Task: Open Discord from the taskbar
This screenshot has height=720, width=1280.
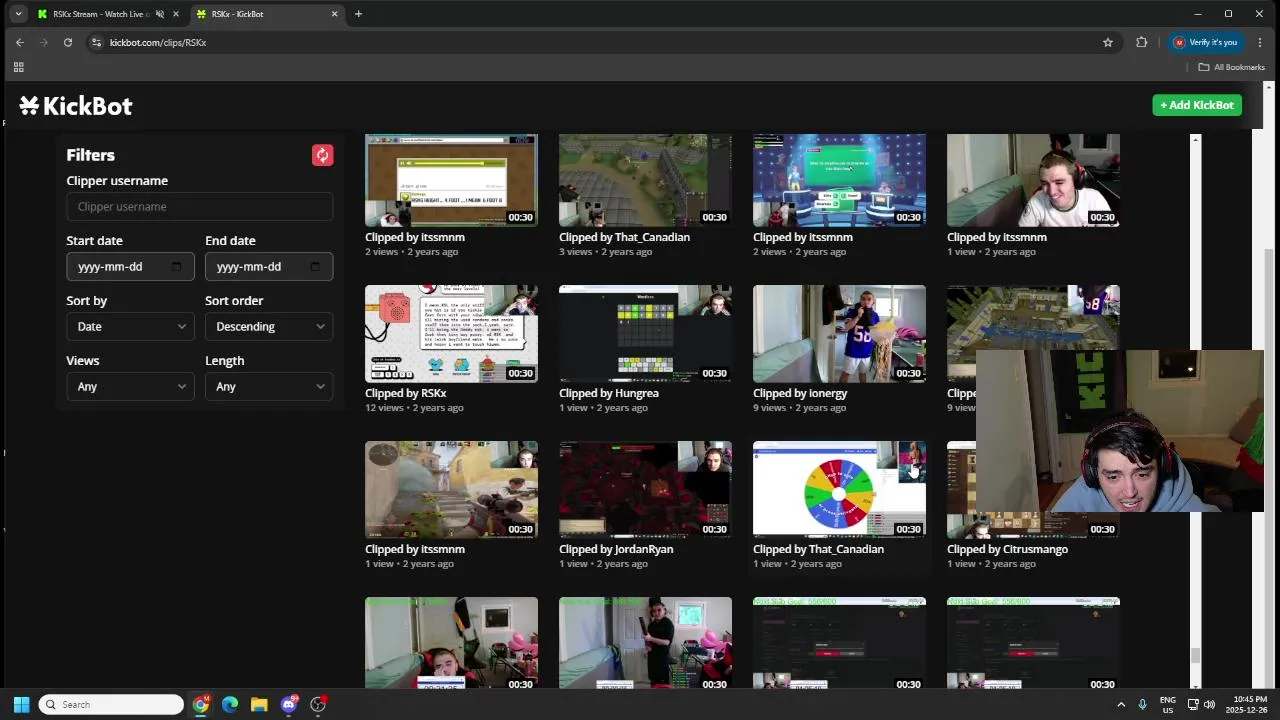Action: (289, 704)
